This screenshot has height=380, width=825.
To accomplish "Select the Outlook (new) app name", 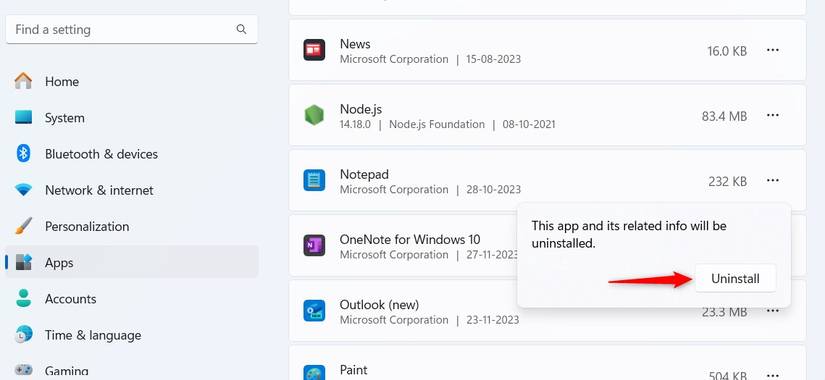I will [379, 305].
